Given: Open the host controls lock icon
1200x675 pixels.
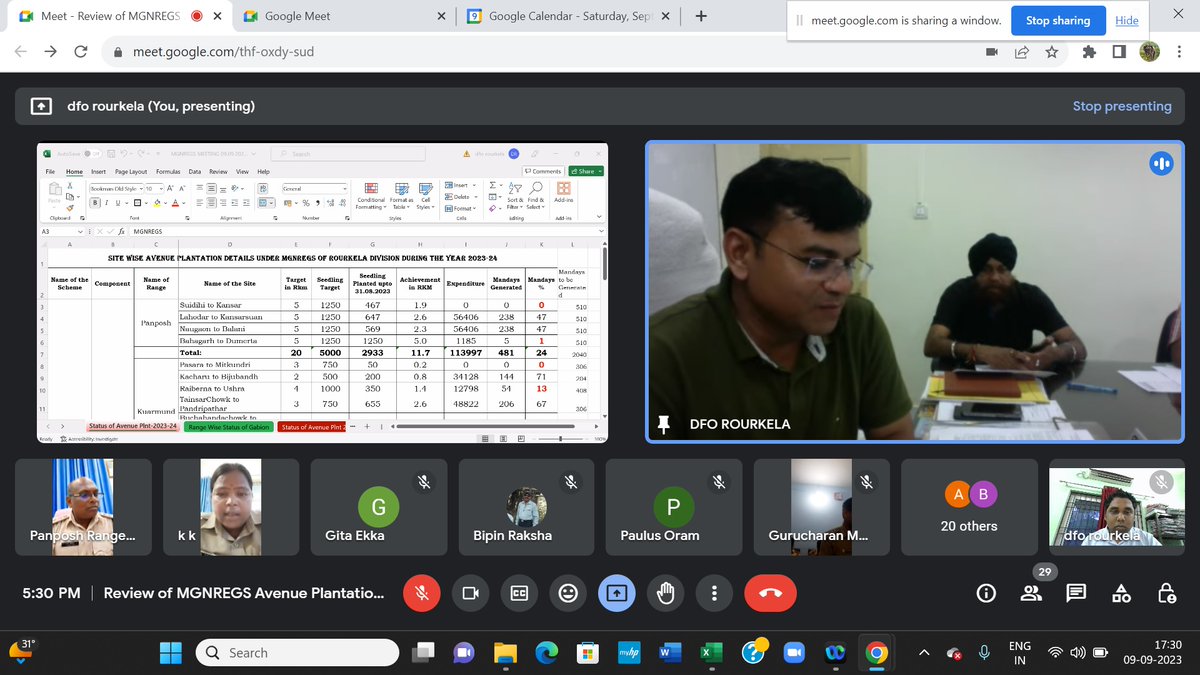Looking at the screenshot, I should 1167,592.
